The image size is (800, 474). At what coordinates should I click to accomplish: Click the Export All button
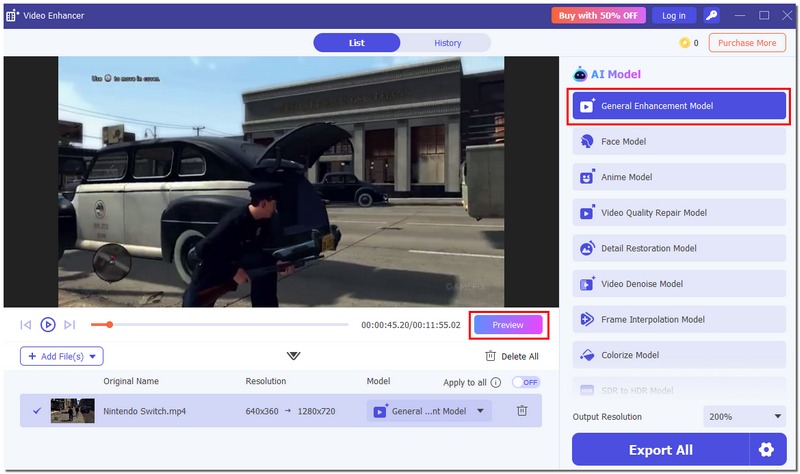point(660,450)
